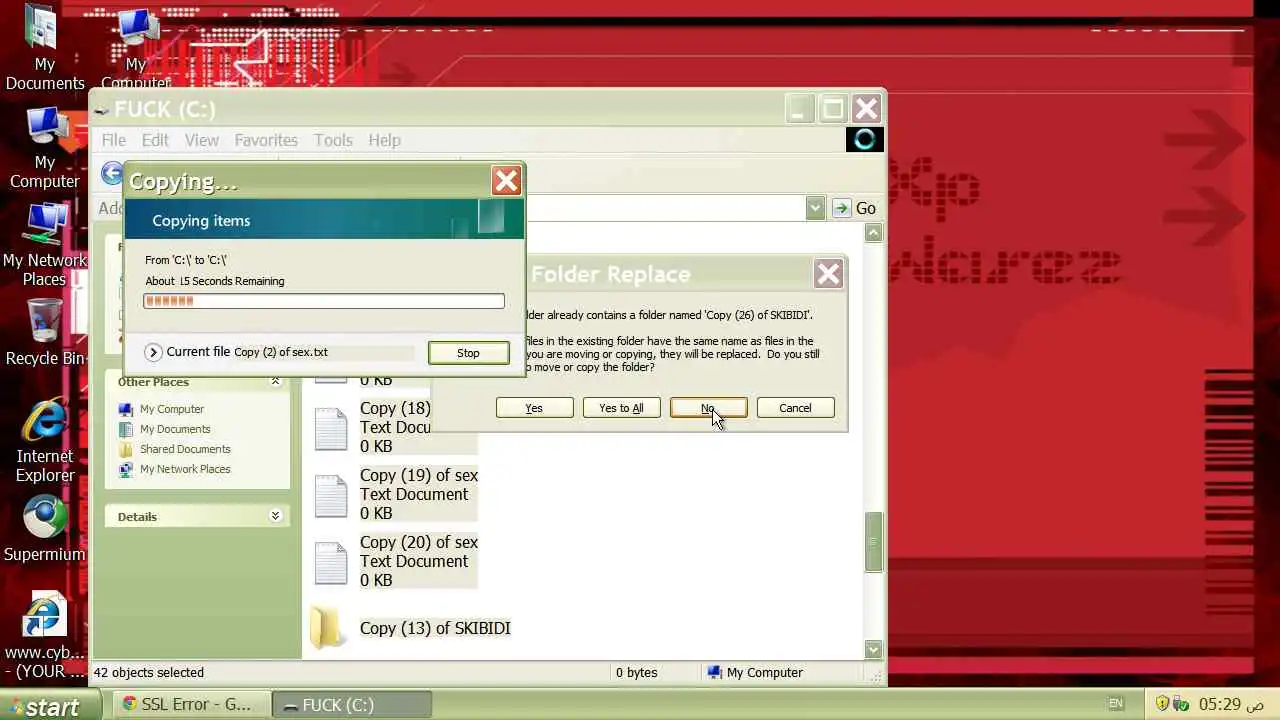Open the Help menu
Image resolution: width=1280 pixels, height=720 pixels.
384,140
